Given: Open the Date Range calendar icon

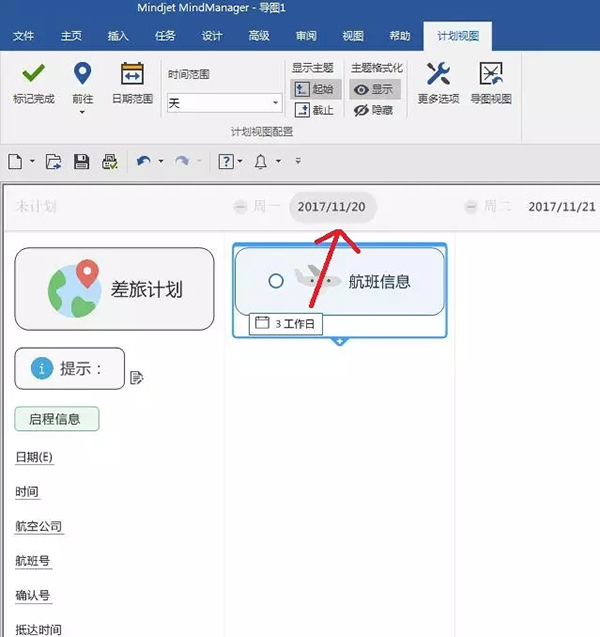Looking at the screenshot, I should click(x=132, y=74).
